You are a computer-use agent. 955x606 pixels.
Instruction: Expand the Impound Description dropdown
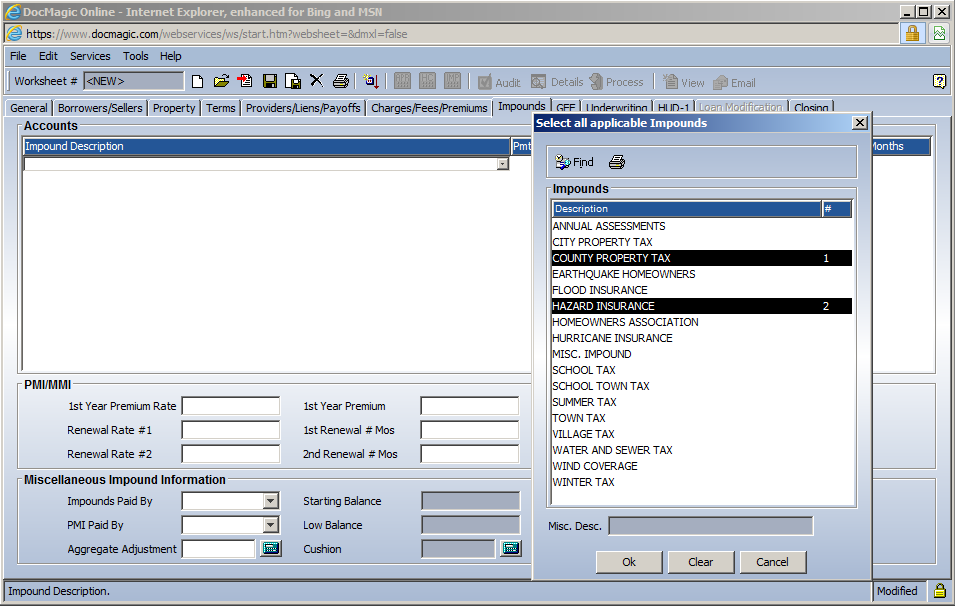click(x=502, y=164)
